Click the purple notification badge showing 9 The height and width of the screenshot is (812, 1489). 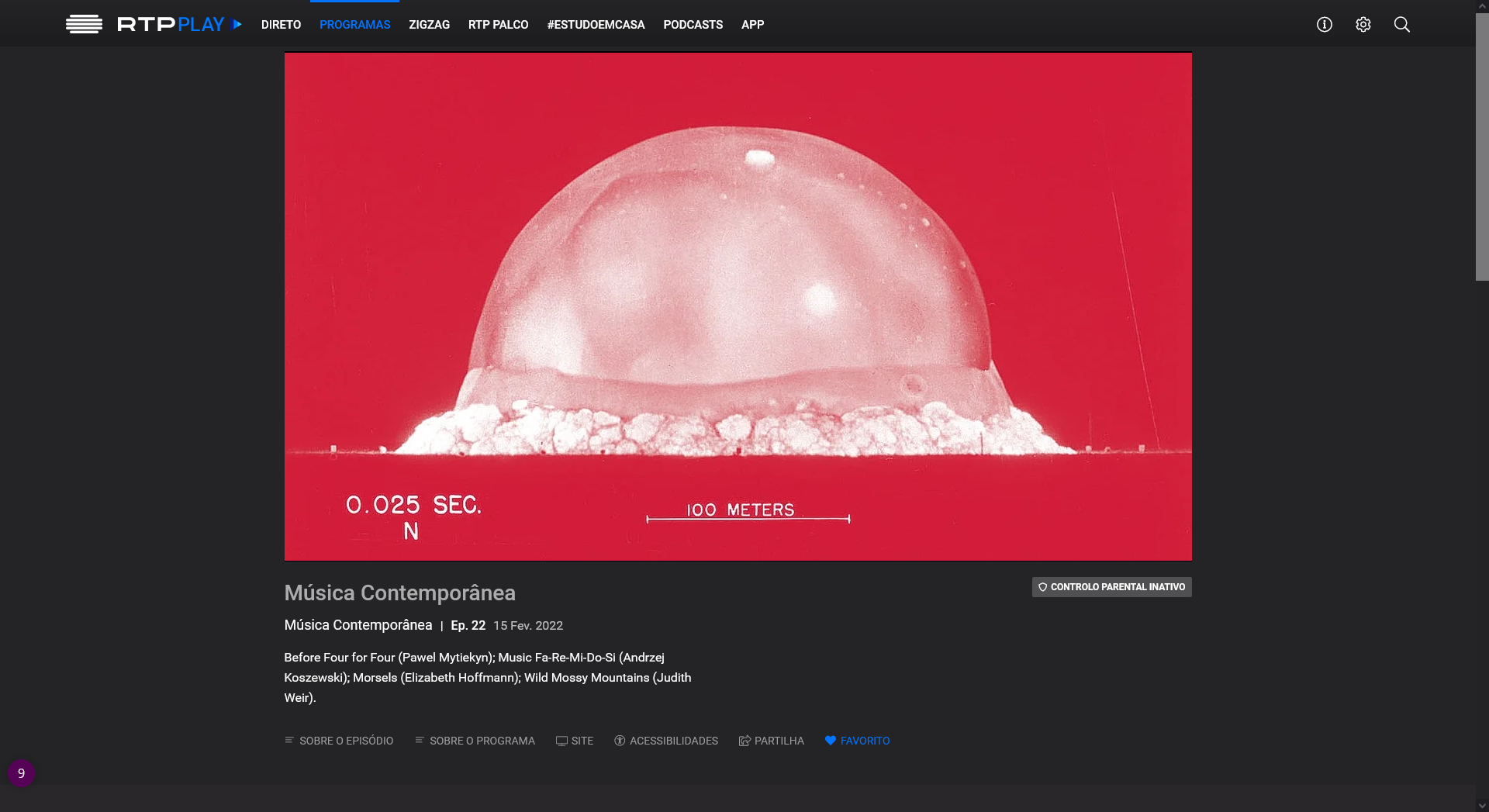pos(21,773)
